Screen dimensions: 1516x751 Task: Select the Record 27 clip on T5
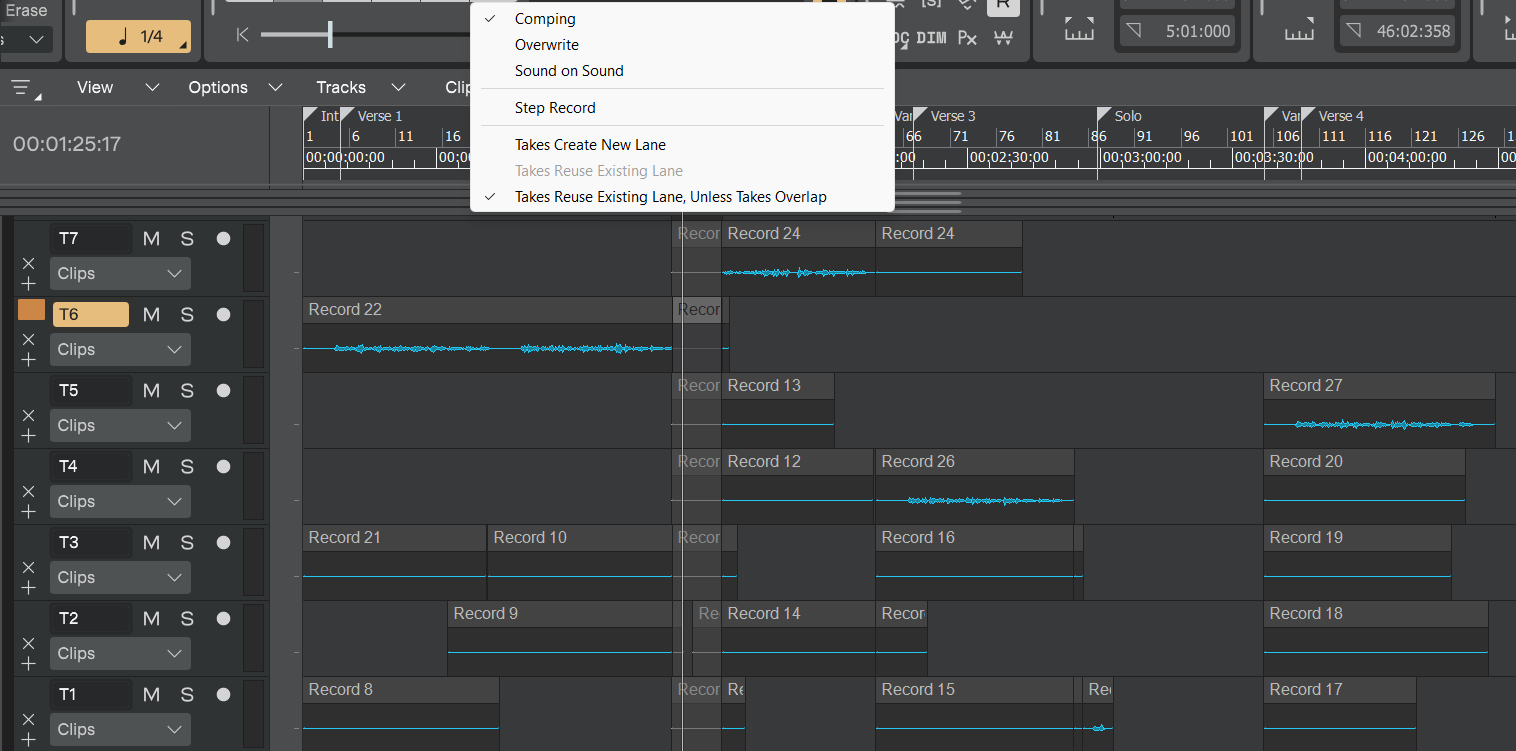1379,410
